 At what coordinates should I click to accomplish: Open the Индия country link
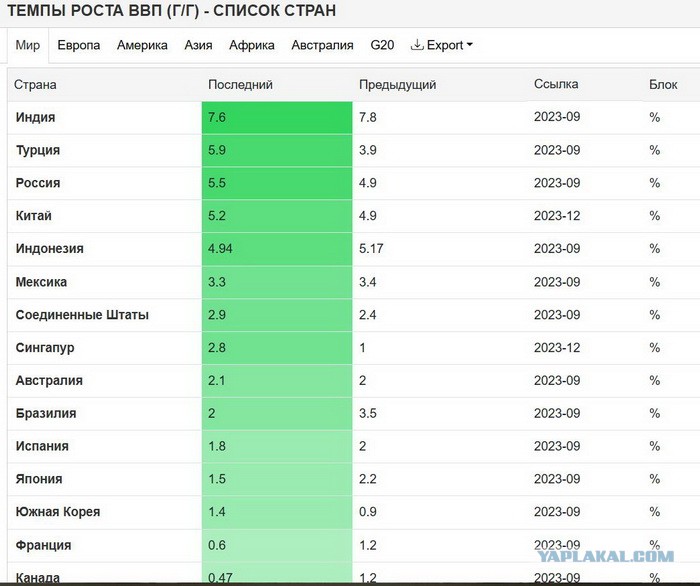pos(35,117)
